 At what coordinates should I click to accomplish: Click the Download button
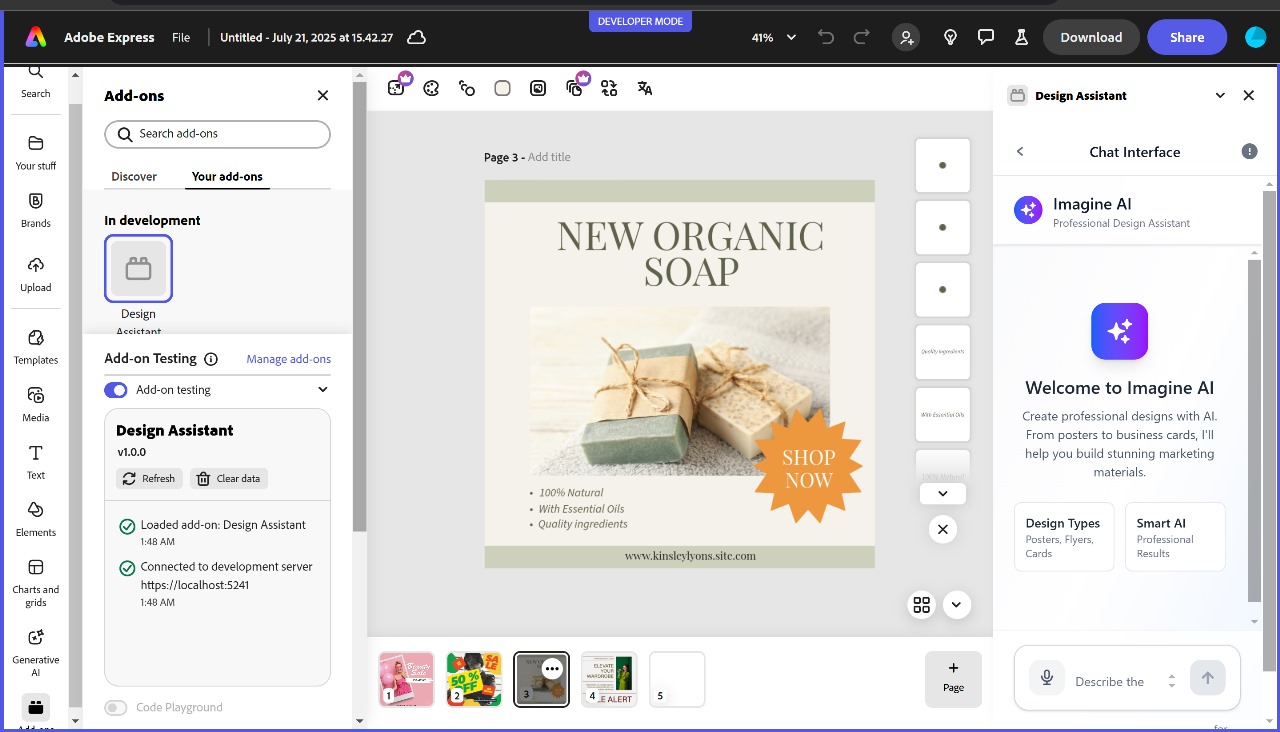pyautogui.click(x=1091, y=37)
